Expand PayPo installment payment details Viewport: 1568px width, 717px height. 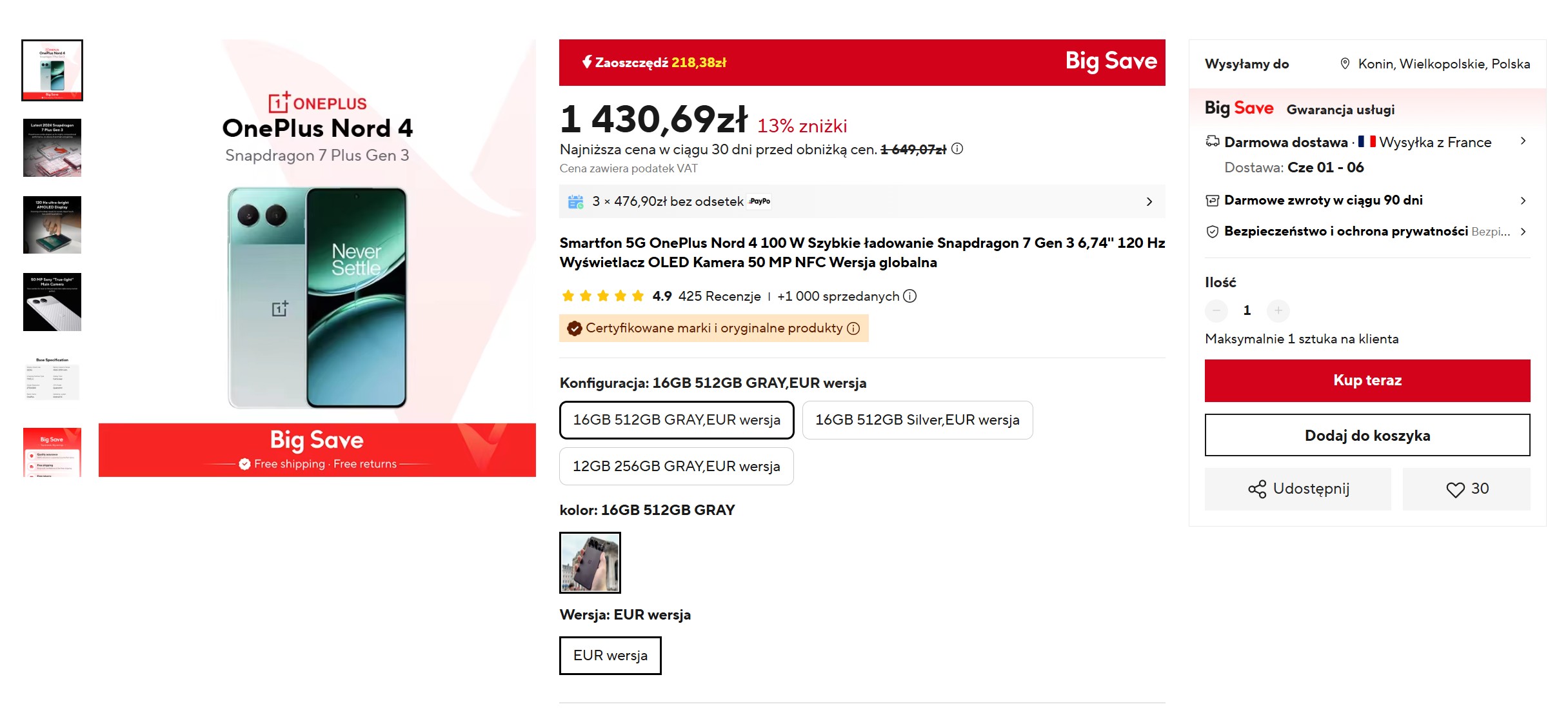tap(1149, 202)
